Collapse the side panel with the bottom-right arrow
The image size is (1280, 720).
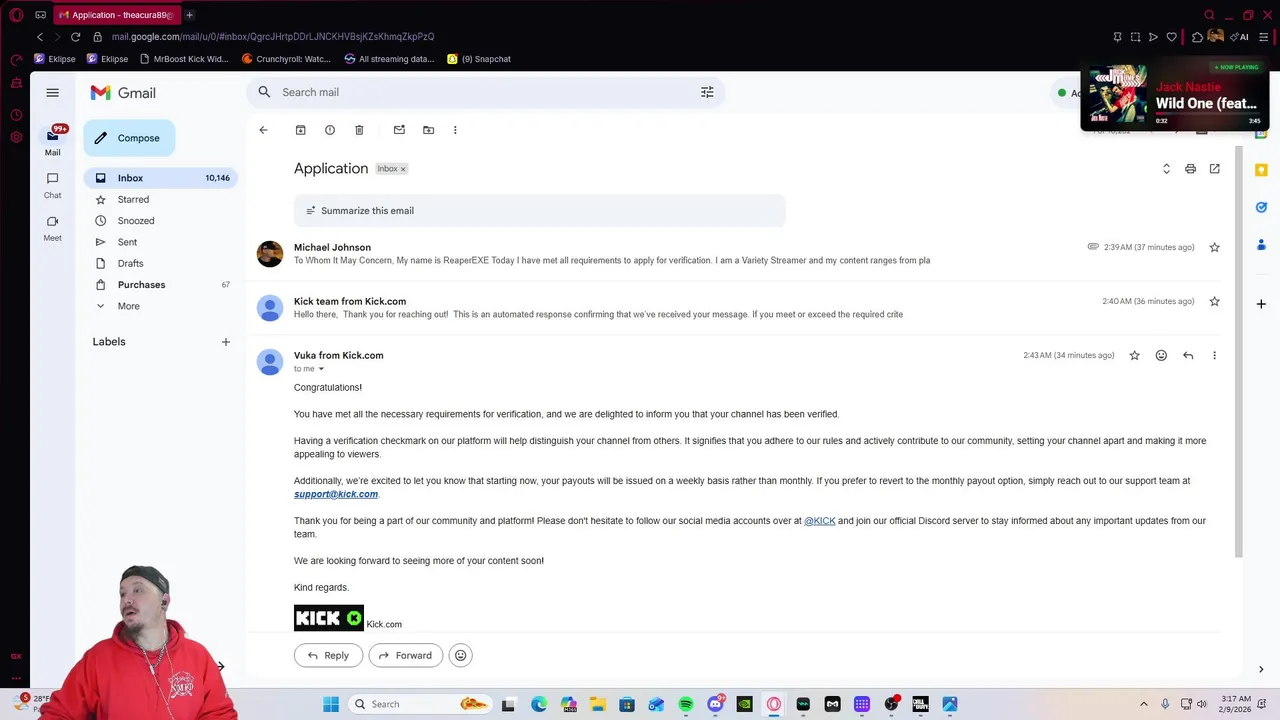coord(1261,669)
